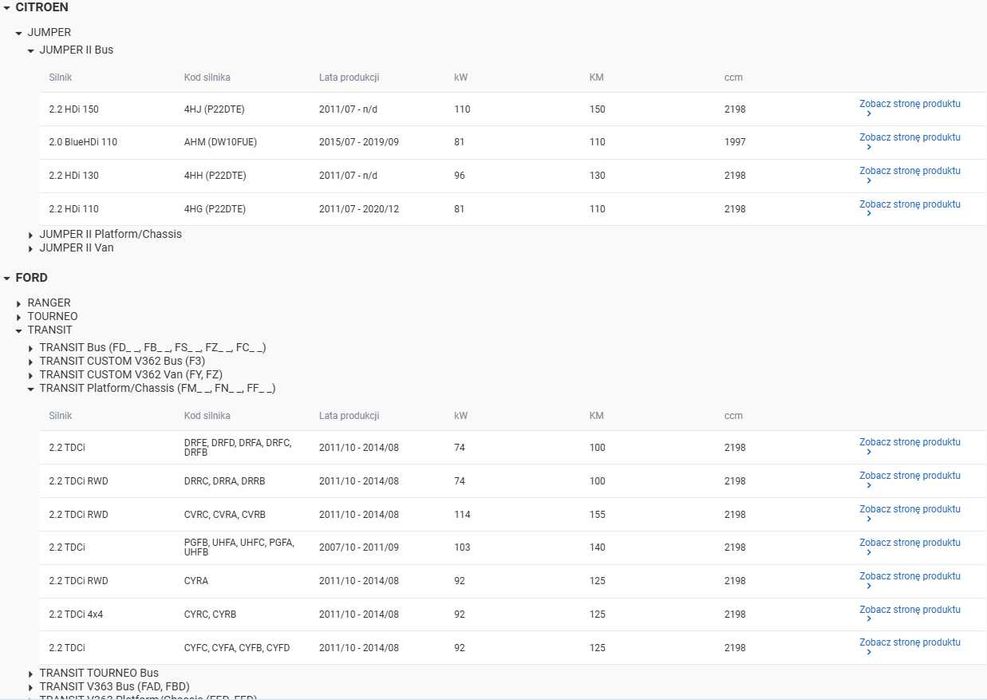Select engine code AHM (DW10FUE)
This screenshot has height=700, width=987.
coord(220,142)
